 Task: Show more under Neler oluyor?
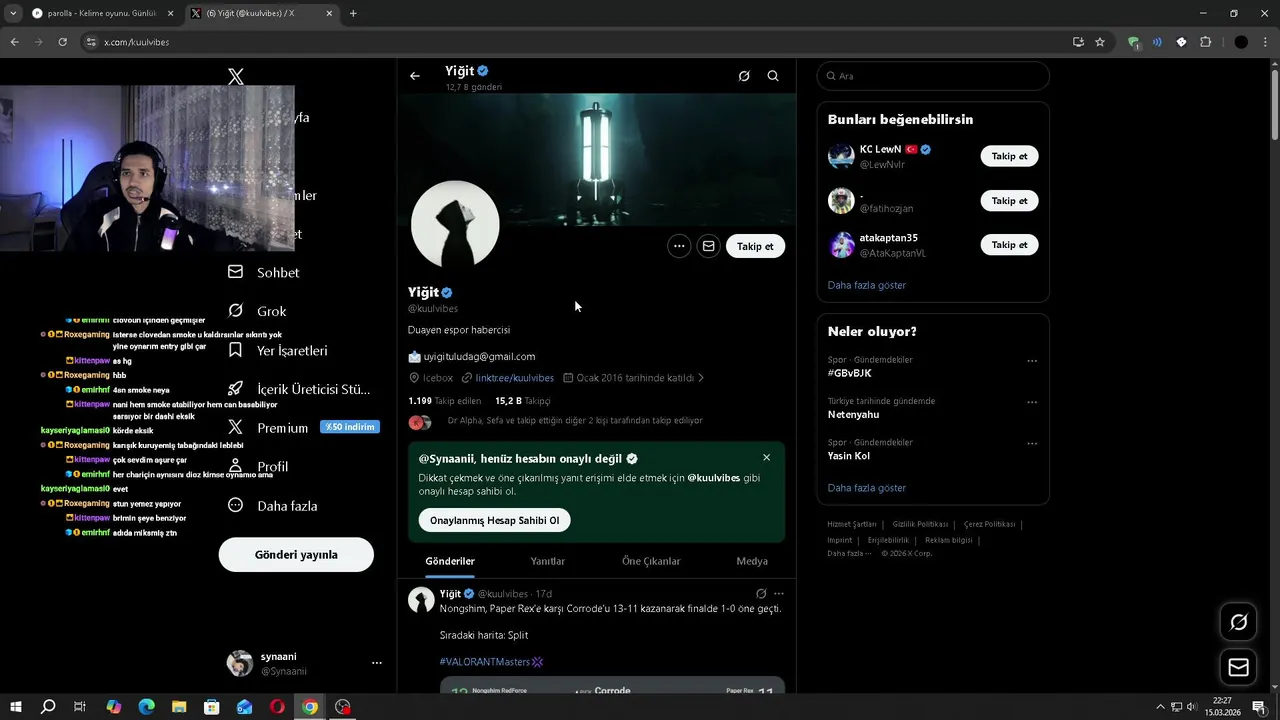point(867,488)
